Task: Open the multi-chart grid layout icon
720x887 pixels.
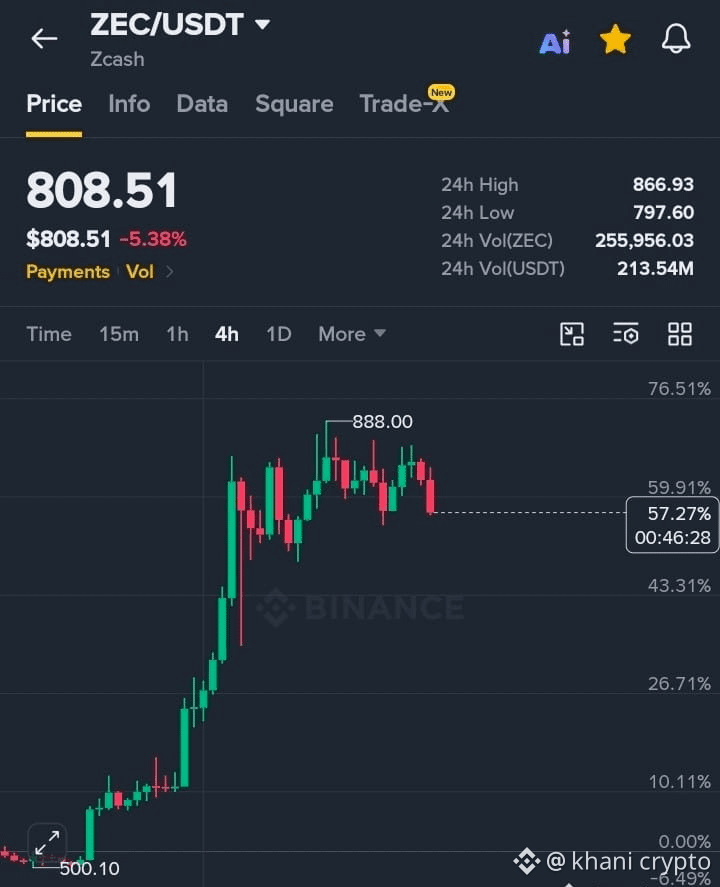Action: [679, 334]
